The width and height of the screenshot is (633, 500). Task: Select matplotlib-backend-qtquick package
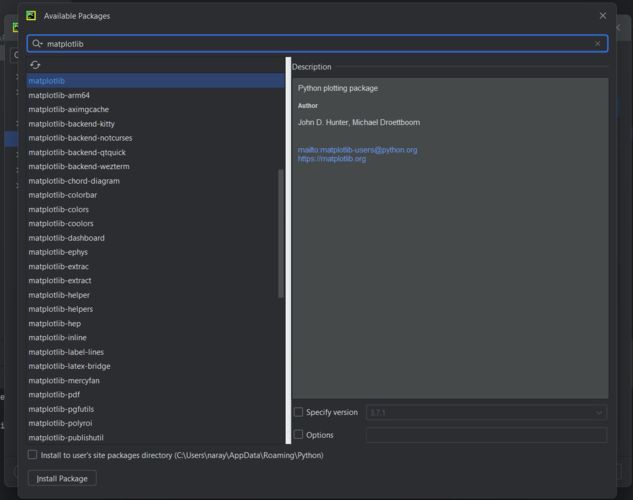coord(155,153)
